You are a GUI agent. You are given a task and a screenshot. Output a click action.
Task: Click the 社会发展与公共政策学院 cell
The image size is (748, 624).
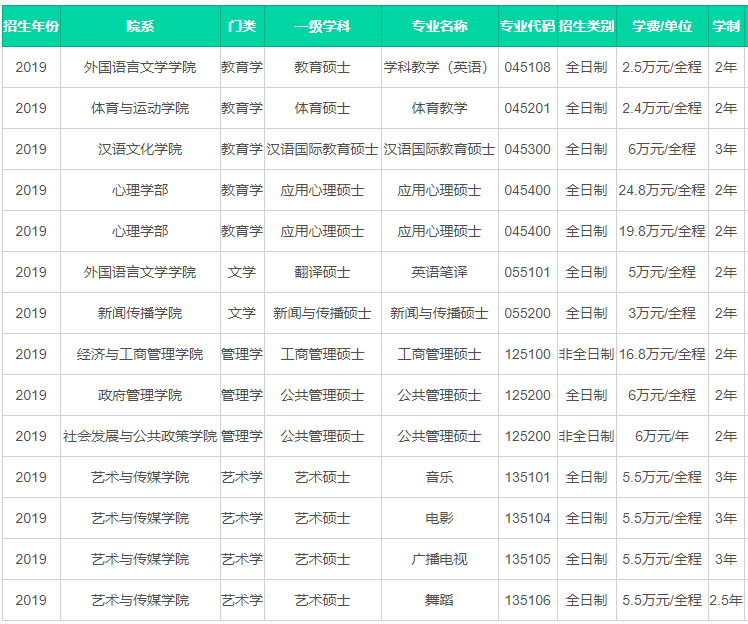140,436
